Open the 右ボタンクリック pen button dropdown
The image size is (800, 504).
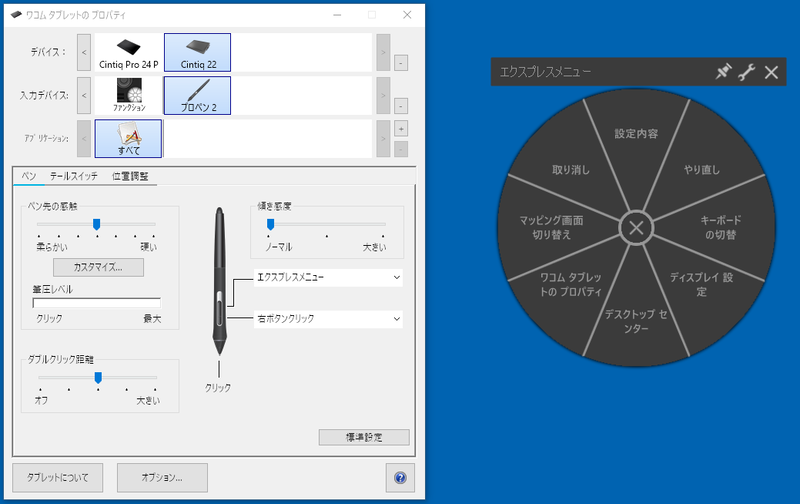(x=328, y=319)
